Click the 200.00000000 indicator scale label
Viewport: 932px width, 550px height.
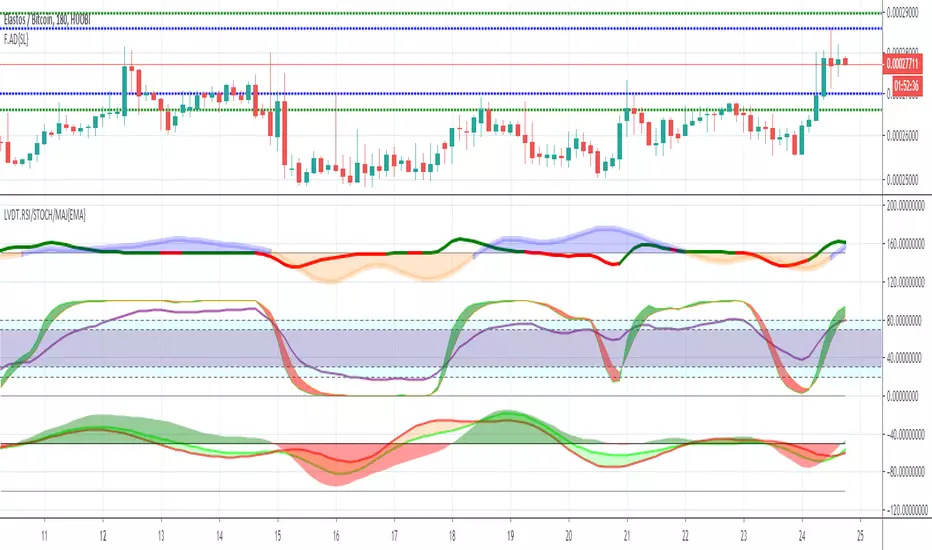(905, 206)
